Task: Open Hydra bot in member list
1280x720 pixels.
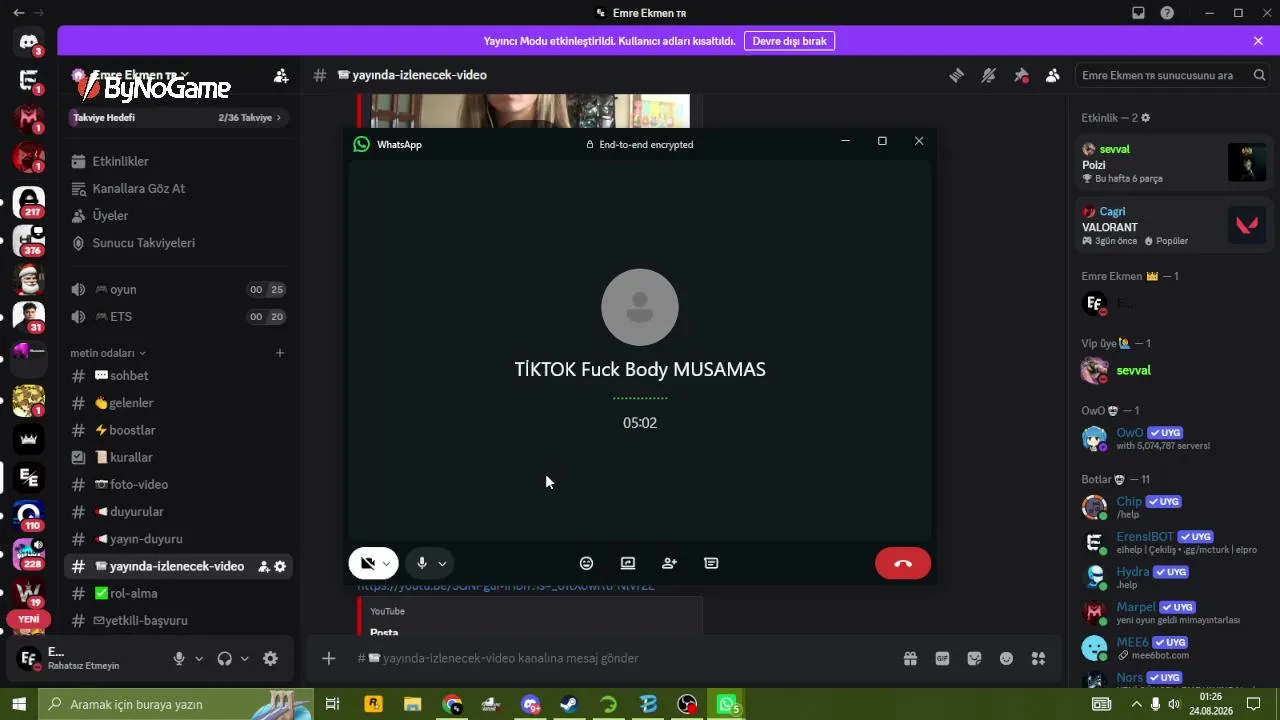Action: pos(1172,577)
